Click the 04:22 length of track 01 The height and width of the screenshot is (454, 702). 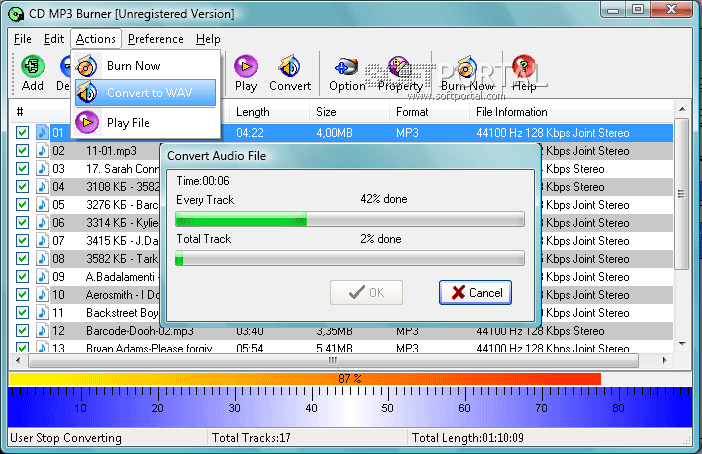click(x=250, y=133)
